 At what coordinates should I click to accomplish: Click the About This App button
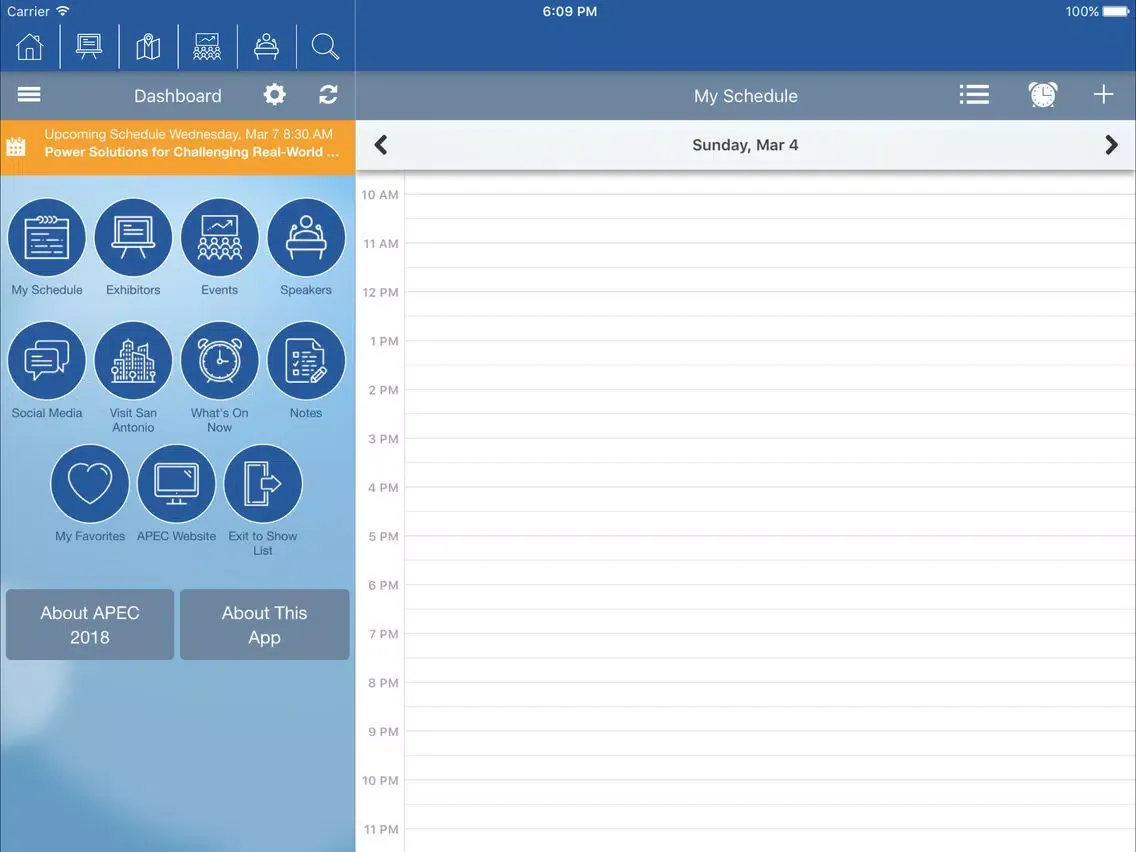(x=264, y=625)
